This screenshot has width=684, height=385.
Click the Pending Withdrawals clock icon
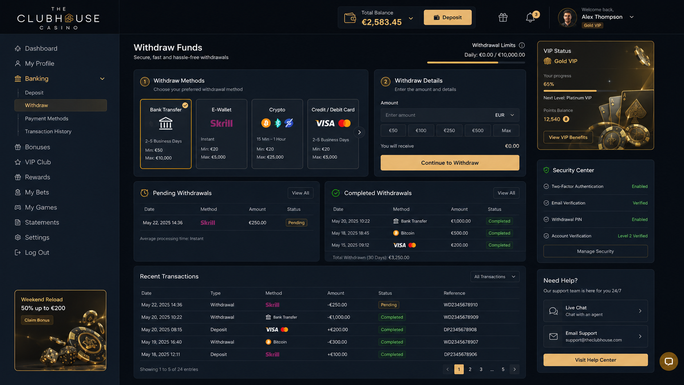coord(144,193)
